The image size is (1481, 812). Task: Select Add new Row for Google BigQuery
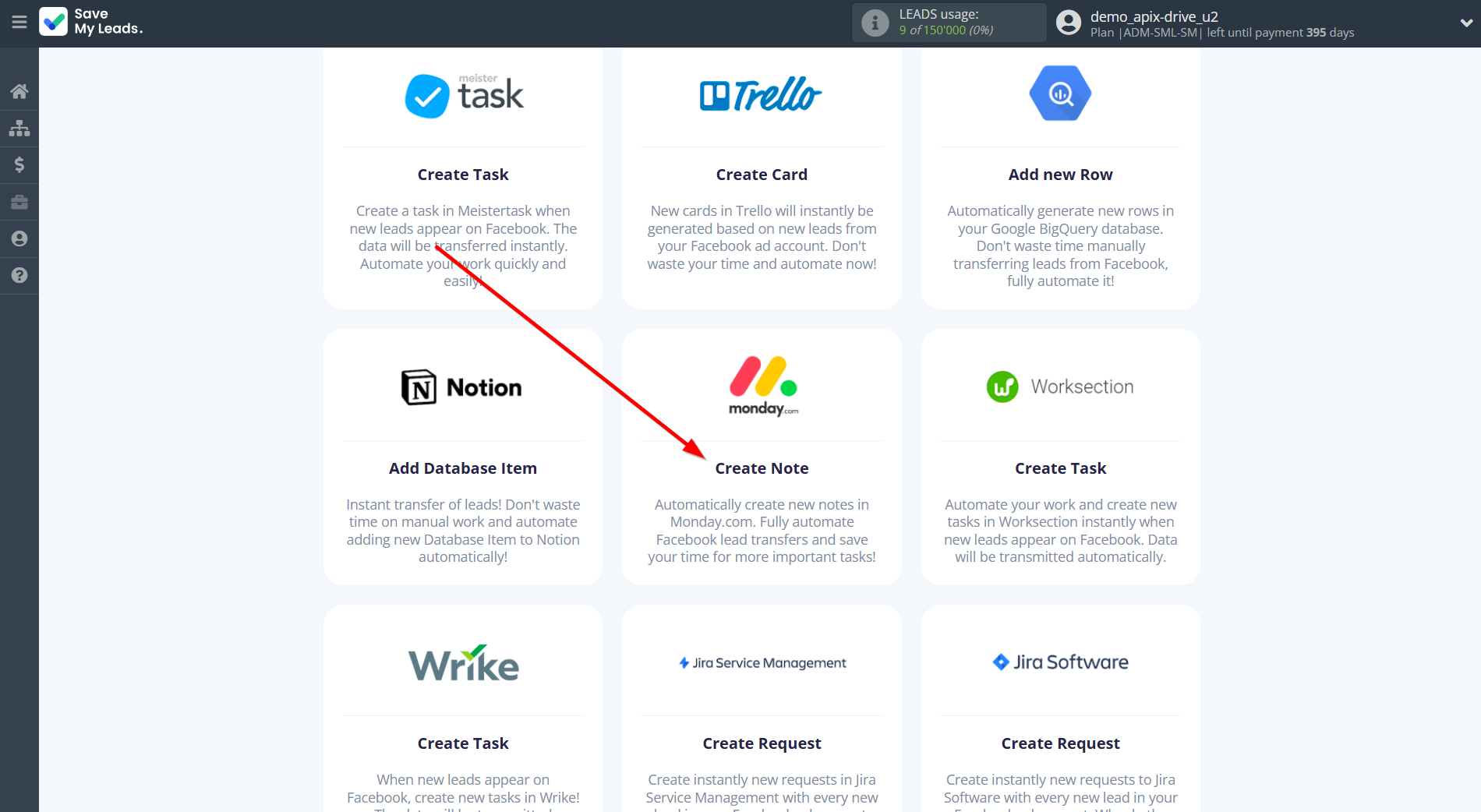[1060, 174]
